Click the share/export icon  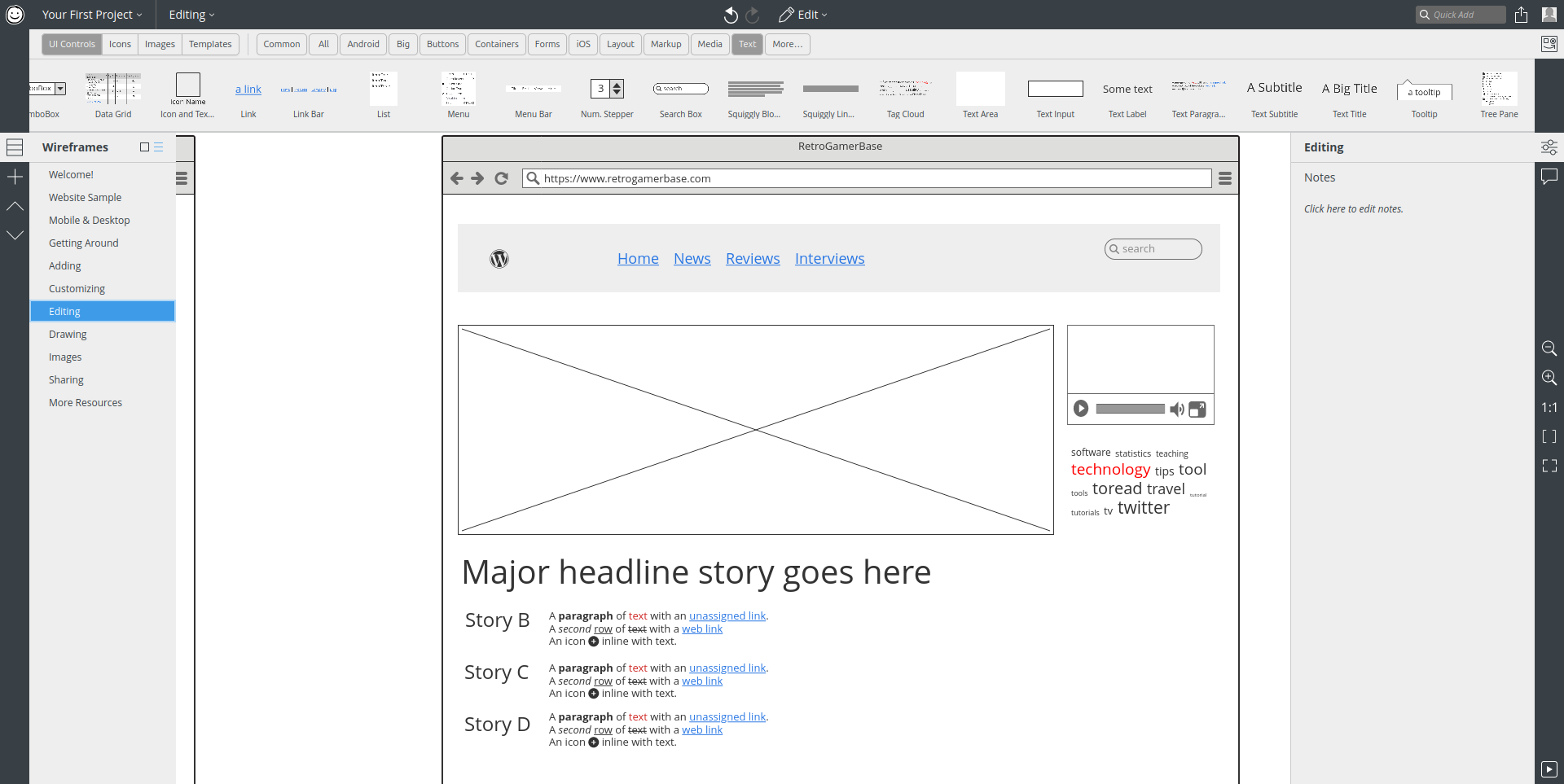[1521, 15]
